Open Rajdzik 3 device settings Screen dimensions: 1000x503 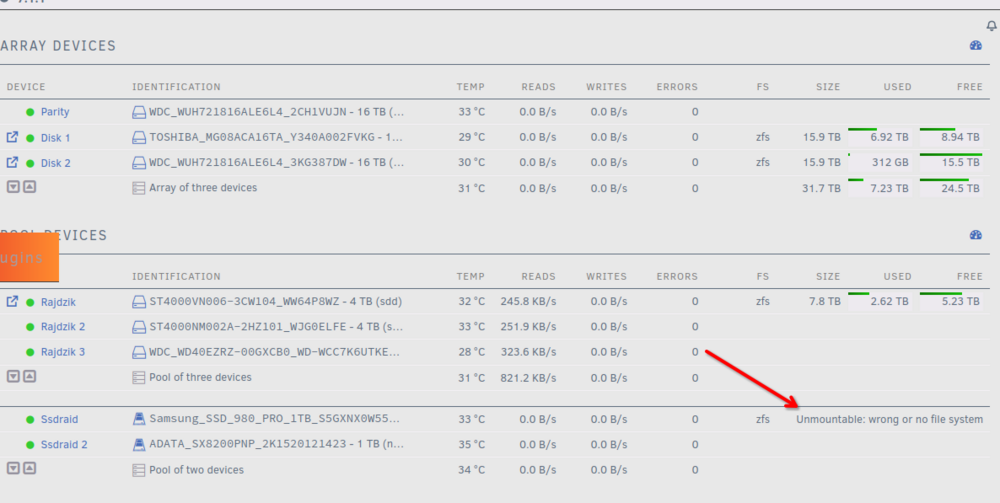pos(62,352)
